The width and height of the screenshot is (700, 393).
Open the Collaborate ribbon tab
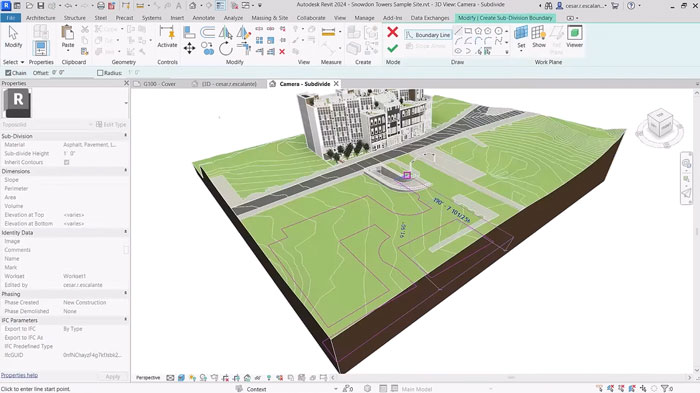(311, 18)
